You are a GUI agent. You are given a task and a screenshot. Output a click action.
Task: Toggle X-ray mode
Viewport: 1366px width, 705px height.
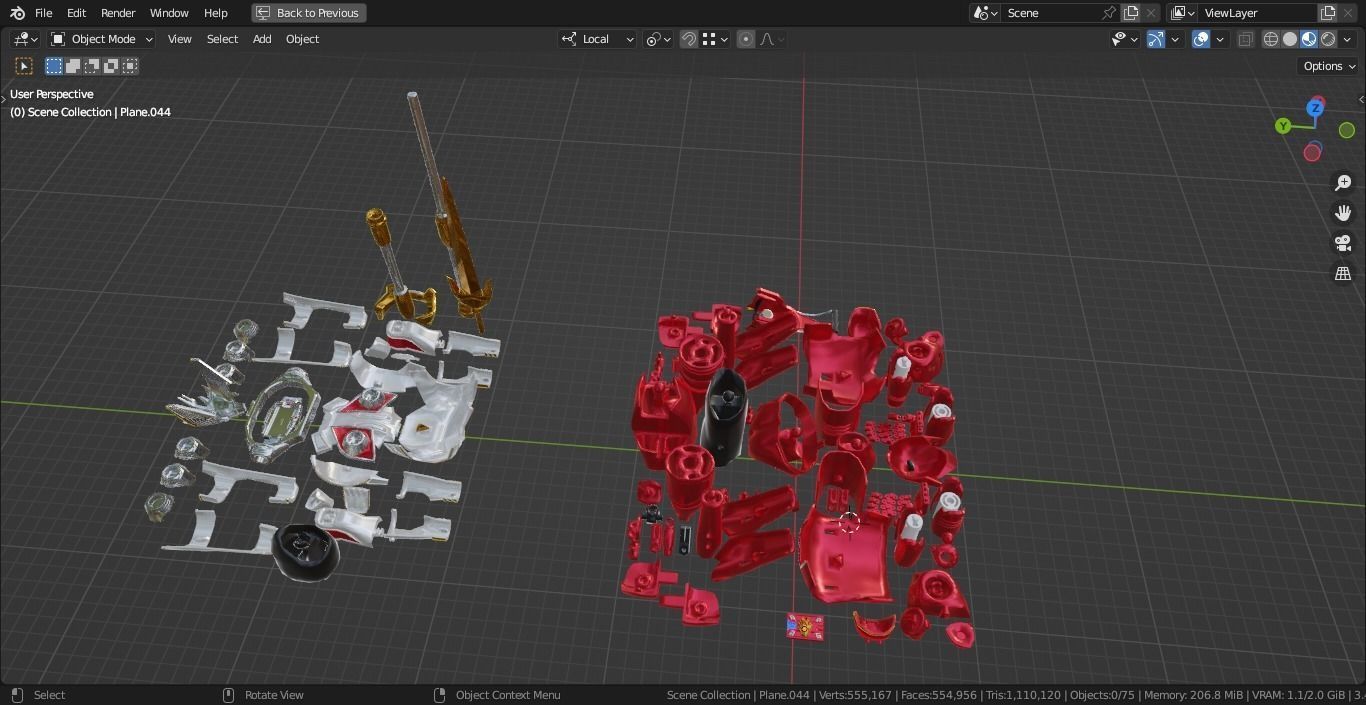(1246, 39)
